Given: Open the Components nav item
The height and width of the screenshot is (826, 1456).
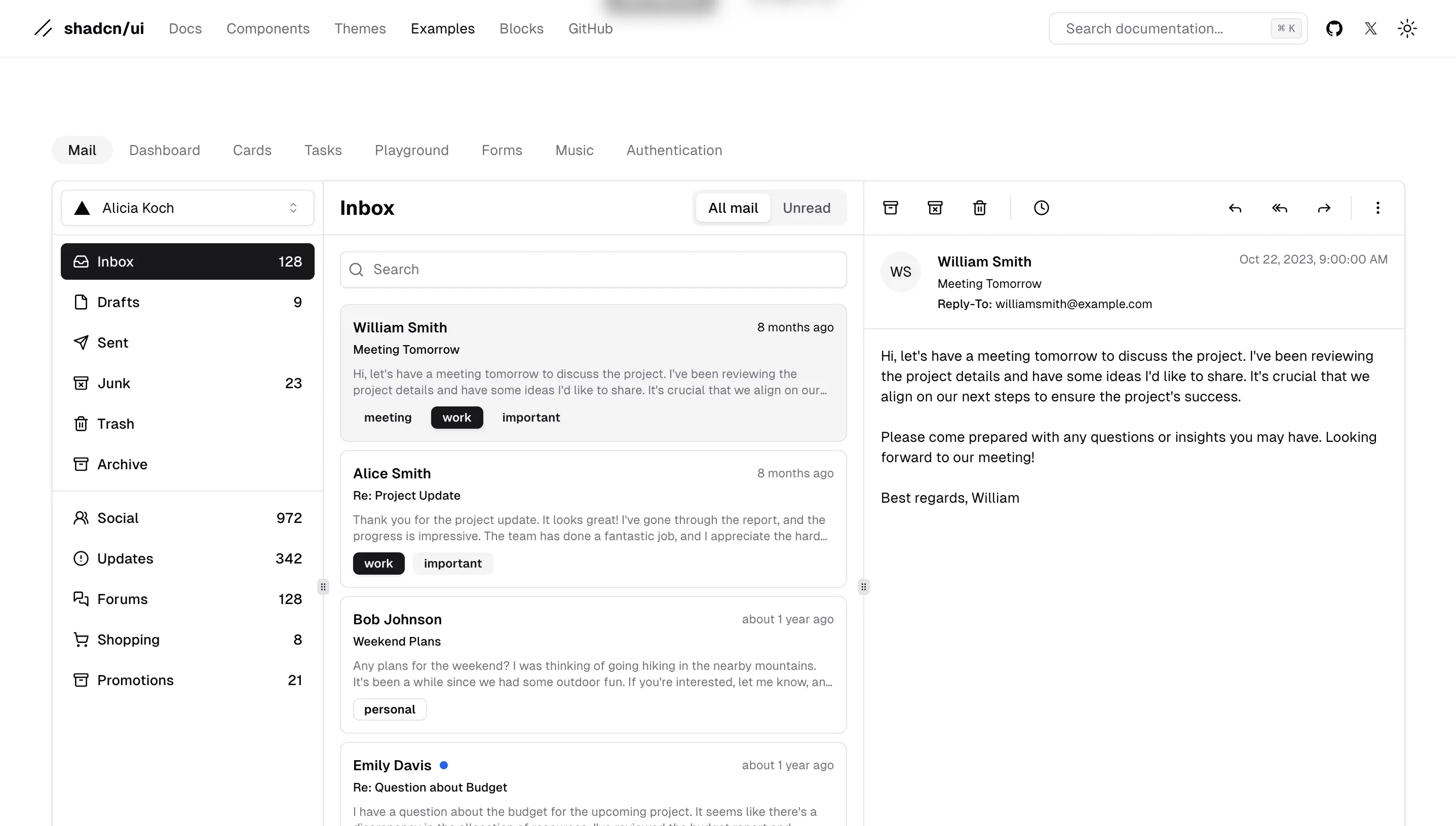Looking at the screenshot, I should [267, 28].
